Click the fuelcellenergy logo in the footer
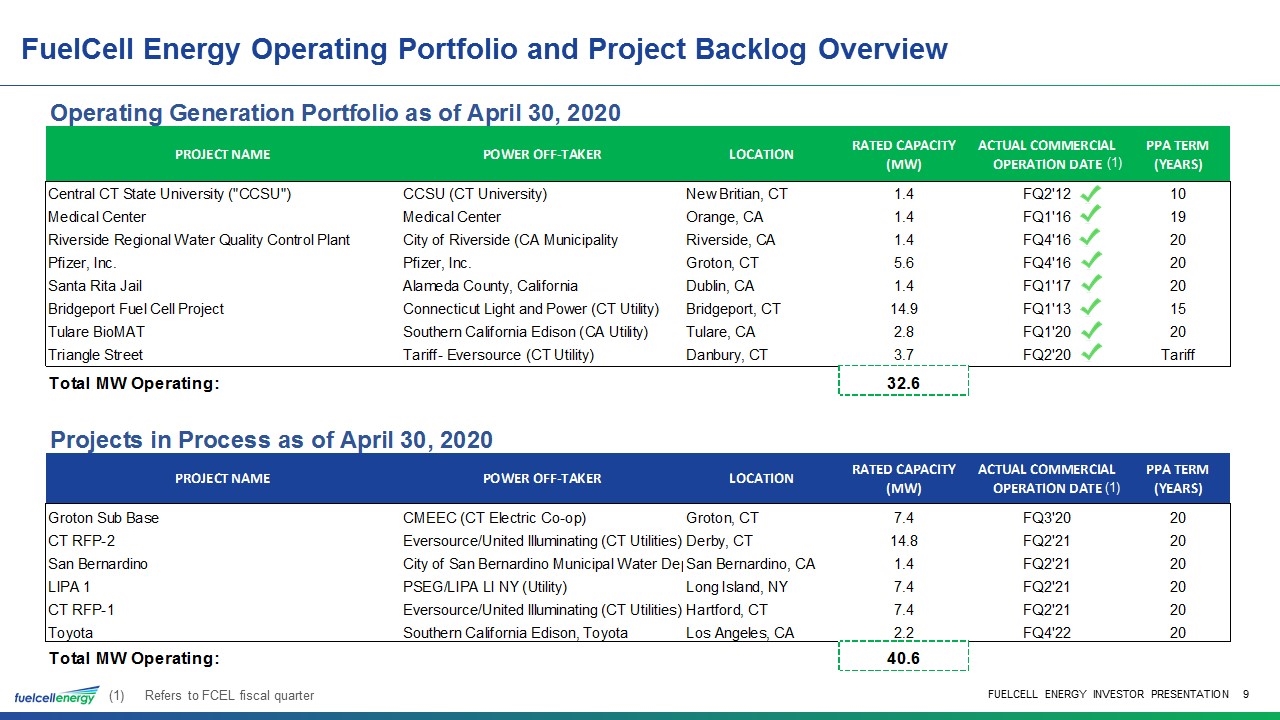This screenshot has height=720, width=1280. 56,695
